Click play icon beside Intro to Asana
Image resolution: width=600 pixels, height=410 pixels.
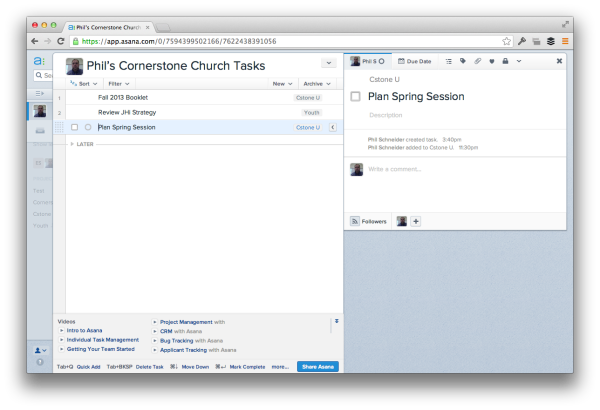(61, 330)
